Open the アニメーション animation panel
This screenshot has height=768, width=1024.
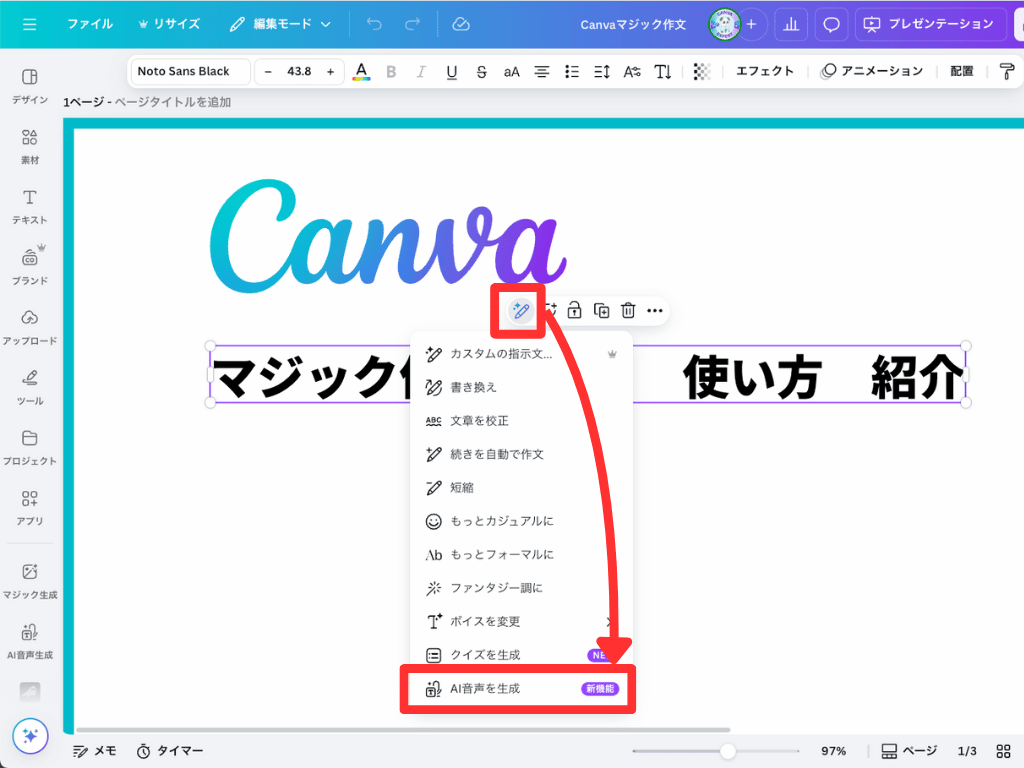coord(872,71)
